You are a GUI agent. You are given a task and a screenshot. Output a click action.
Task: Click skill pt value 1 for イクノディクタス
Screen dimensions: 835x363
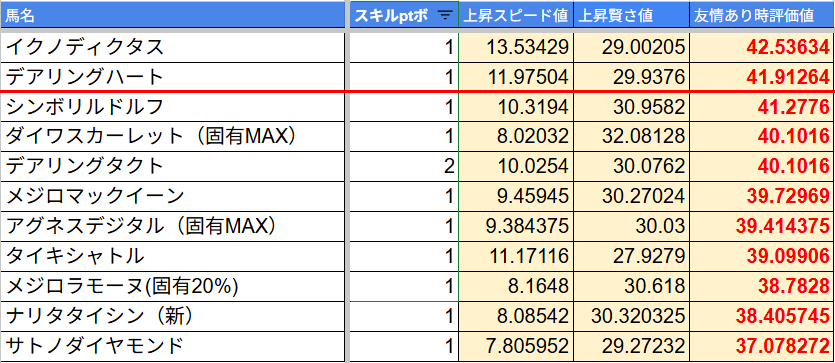[403, 47]
